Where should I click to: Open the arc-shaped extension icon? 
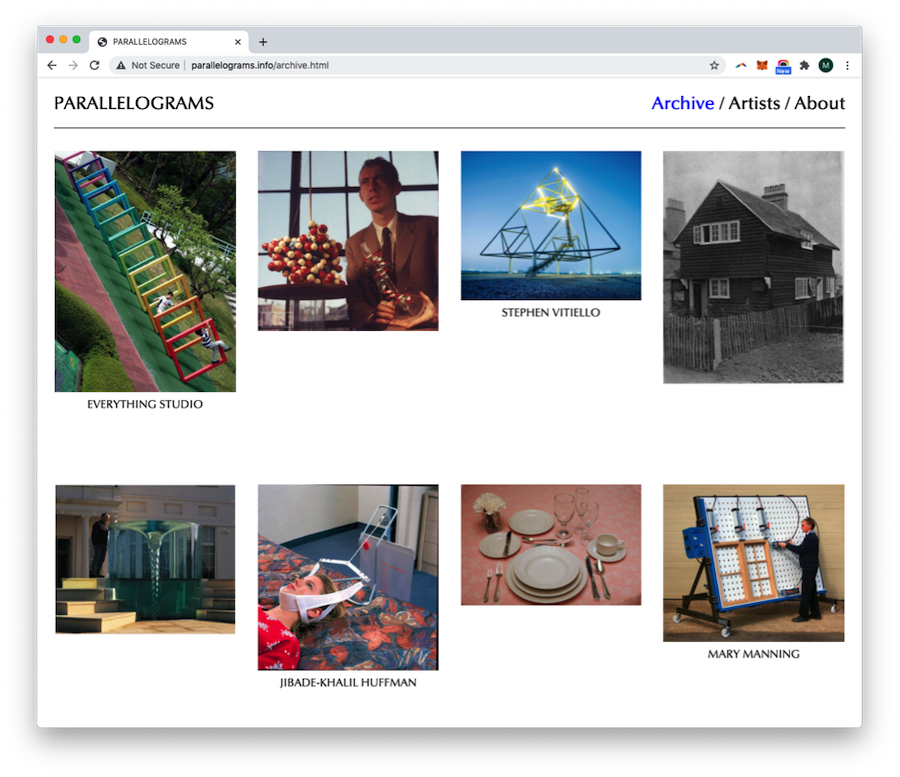[741, 65]
